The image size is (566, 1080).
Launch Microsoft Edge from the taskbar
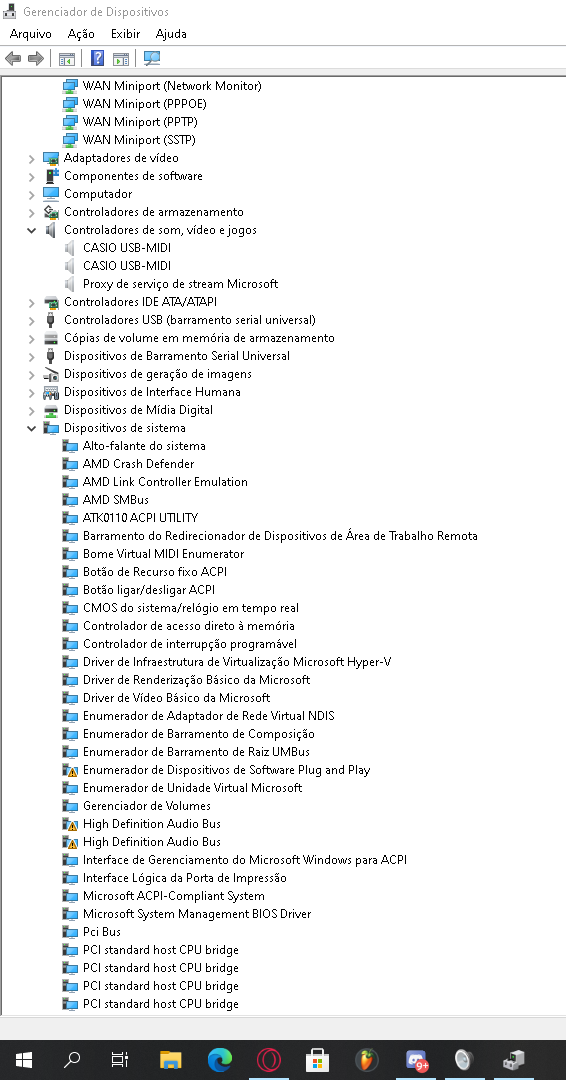pyautogui.click(x=220, y=1059)
